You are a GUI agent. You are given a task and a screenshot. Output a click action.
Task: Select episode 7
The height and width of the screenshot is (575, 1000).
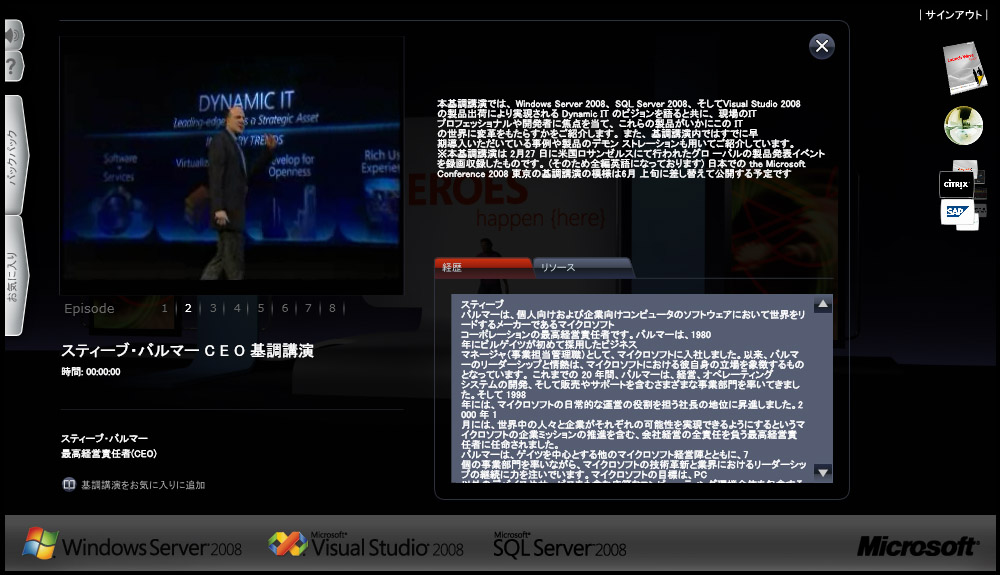pyautogui.click(x=308, y=308)
